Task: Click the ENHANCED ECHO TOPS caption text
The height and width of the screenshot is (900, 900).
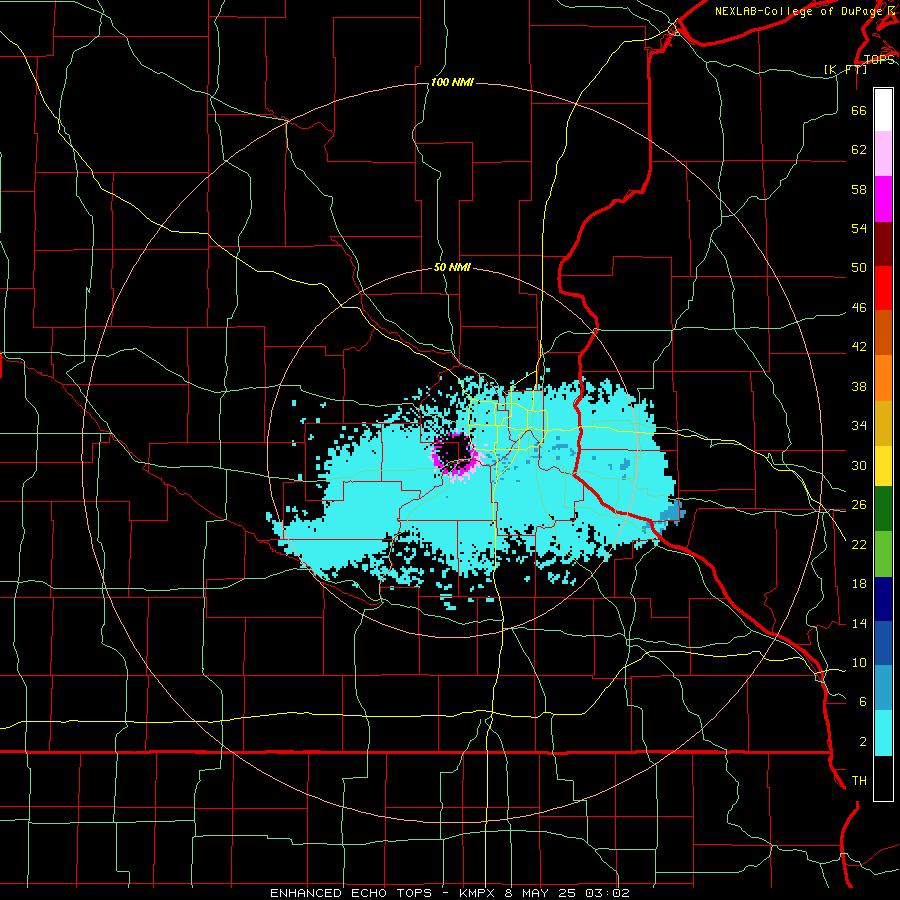Action: pyautogui.click(x=351, y=893)
